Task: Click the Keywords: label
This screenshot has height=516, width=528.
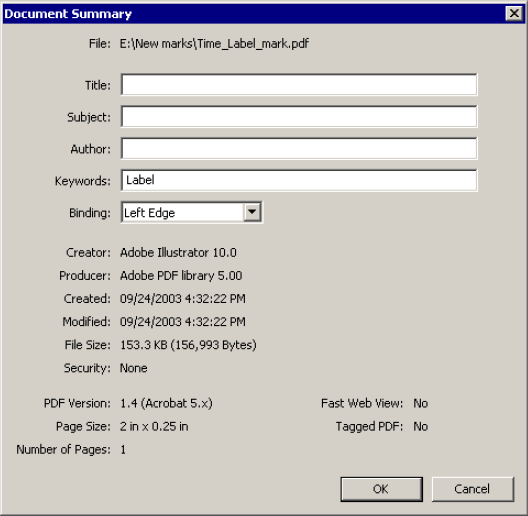Action: pos(83,181)
